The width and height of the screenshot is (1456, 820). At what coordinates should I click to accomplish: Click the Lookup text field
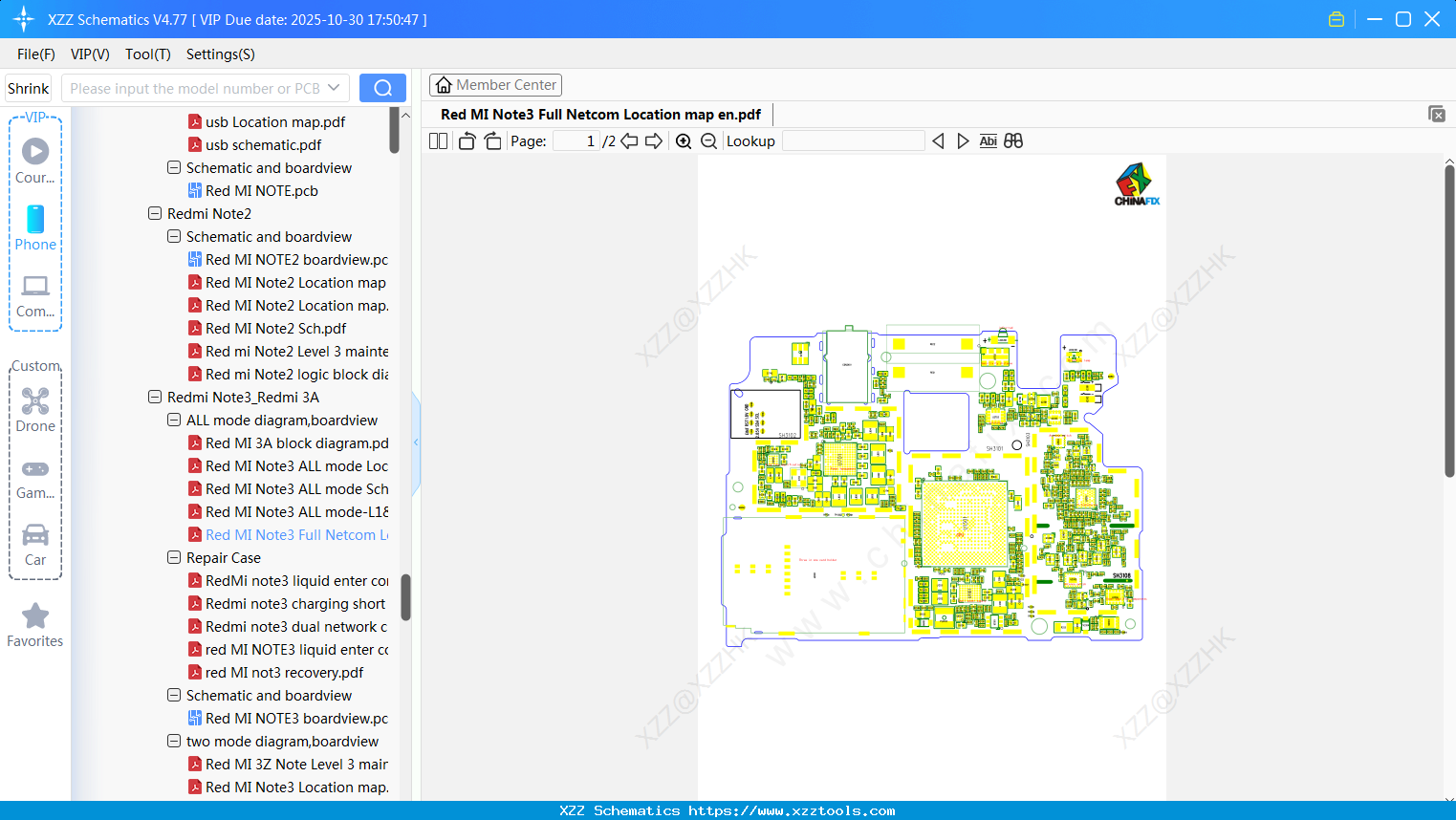pos(854,141)
